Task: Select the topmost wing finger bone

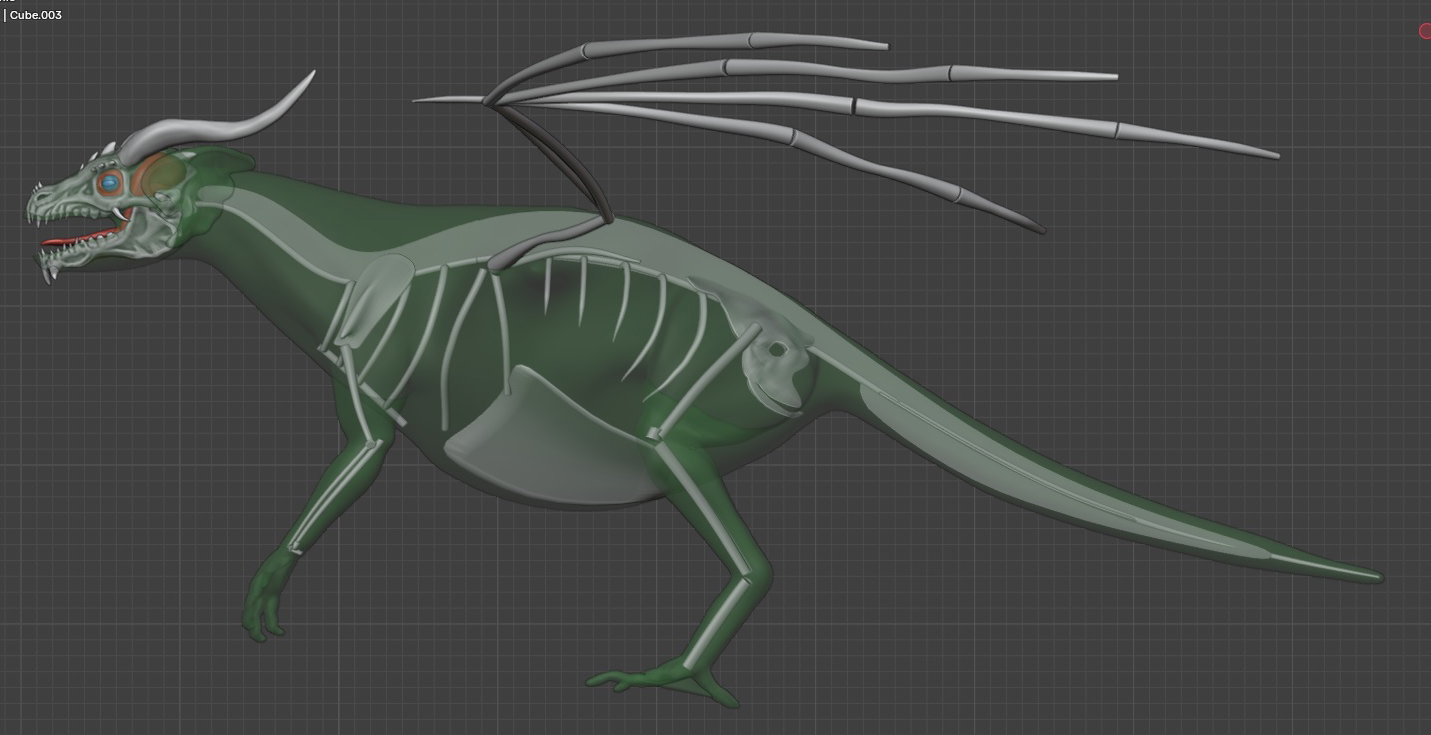Action: click(700, 43)
